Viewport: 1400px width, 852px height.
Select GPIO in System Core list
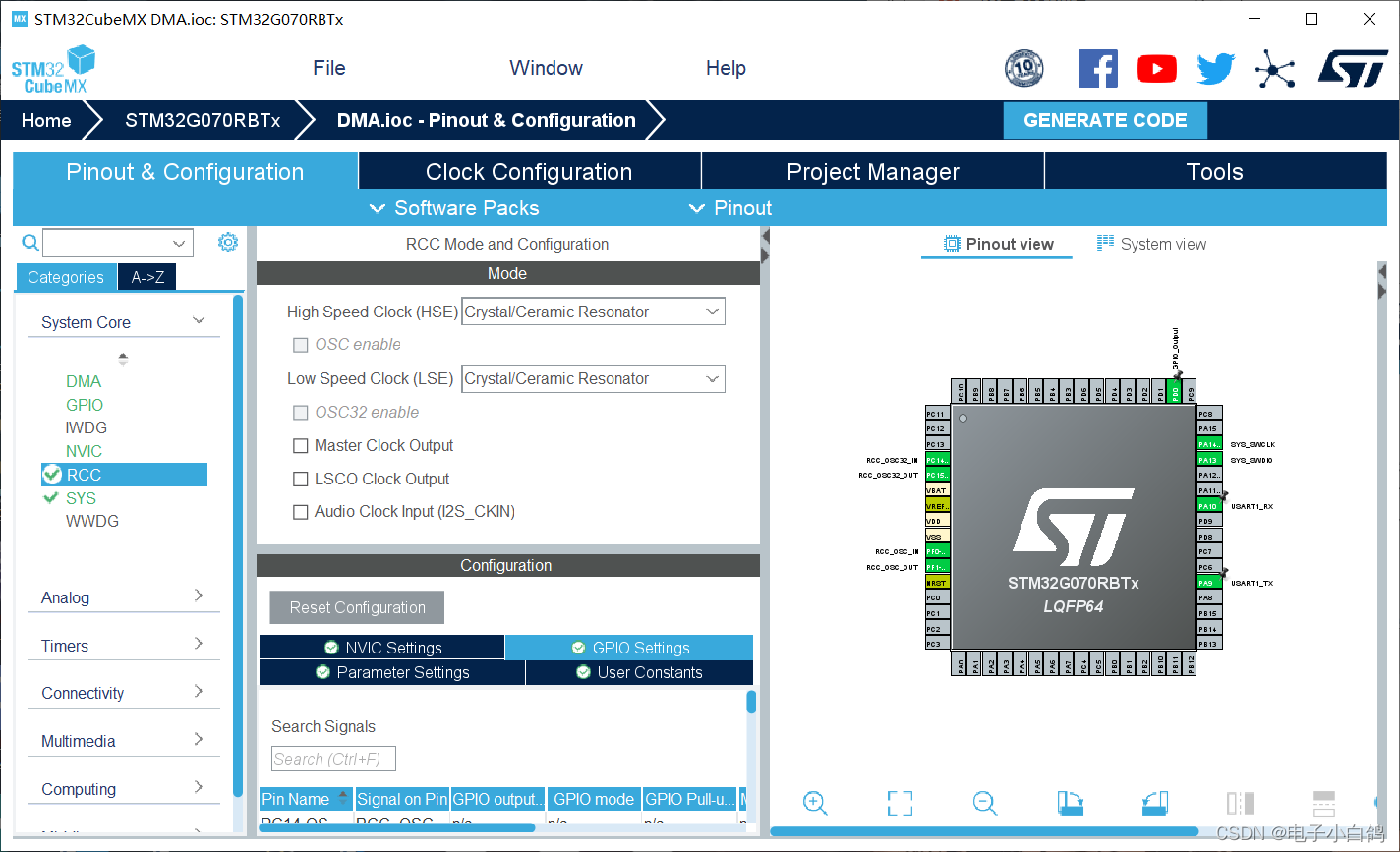pos(85,405)
